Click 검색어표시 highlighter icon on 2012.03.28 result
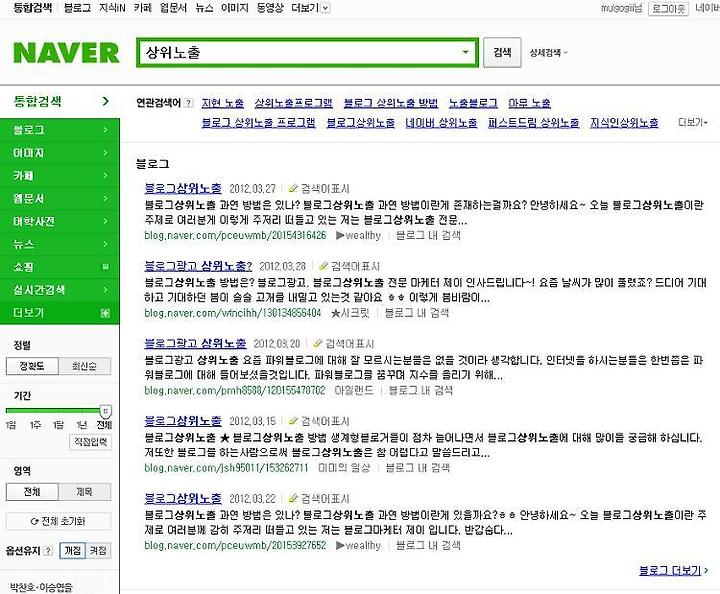 pos(323,266)
